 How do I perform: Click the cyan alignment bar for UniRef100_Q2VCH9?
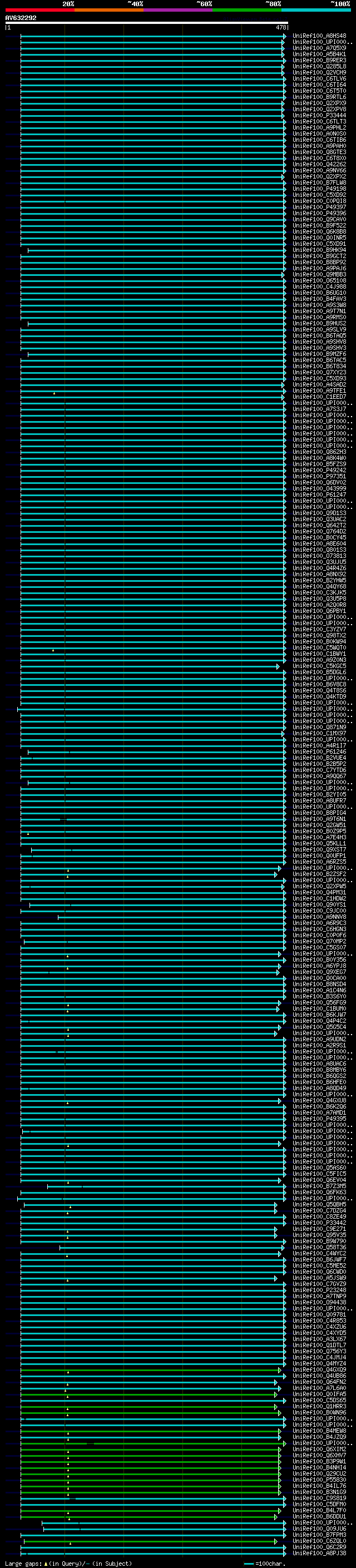tap(152, 72)
